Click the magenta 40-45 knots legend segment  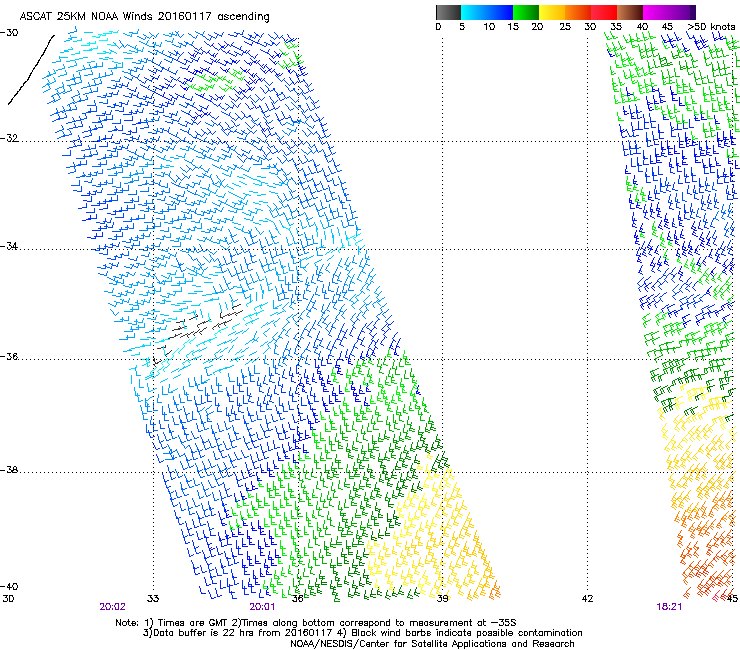tap(656, 12)
